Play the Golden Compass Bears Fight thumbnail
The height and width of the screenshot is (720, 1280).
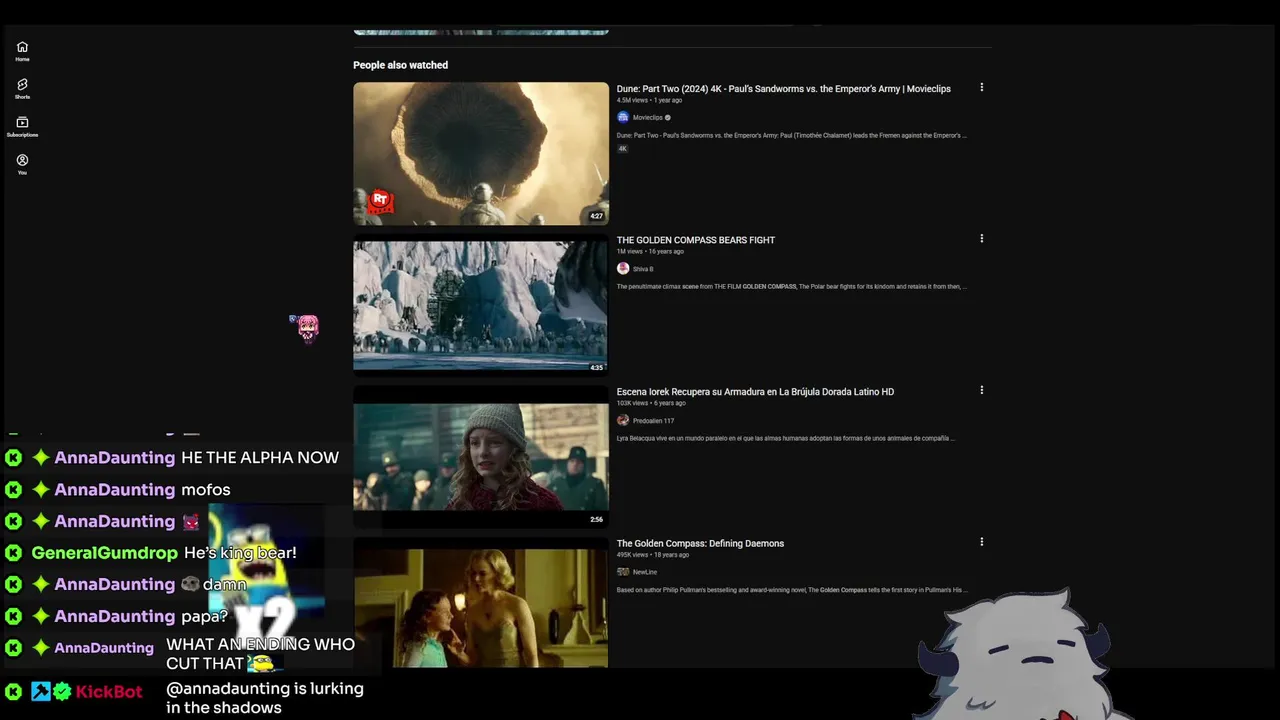click(480, 305)
